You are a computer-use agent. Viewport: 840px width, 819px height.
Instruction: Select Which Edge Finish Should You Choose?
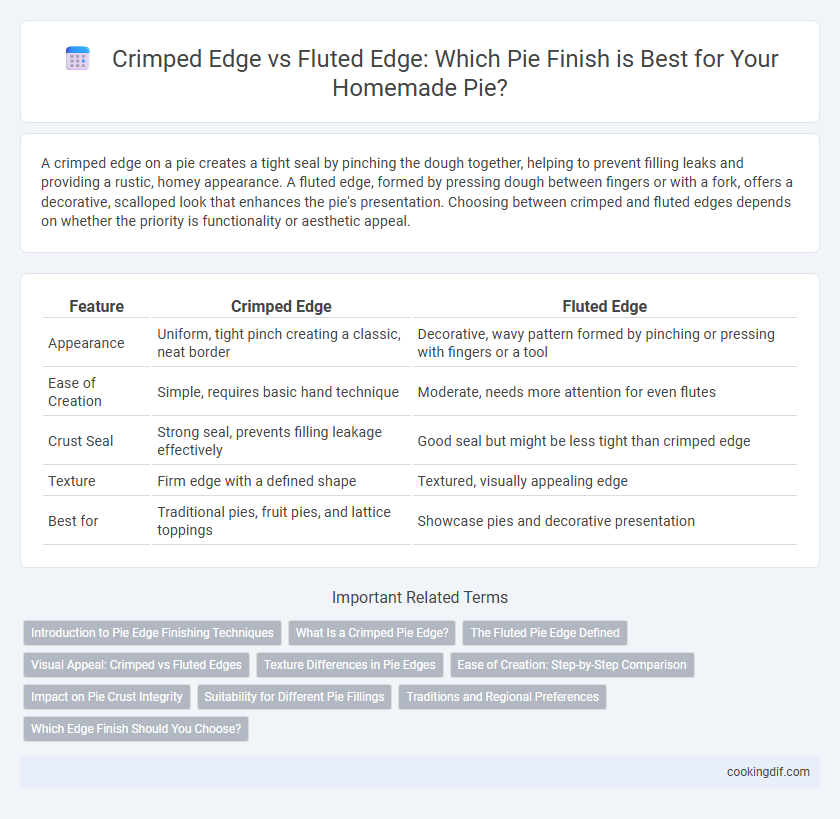[136, 729]
